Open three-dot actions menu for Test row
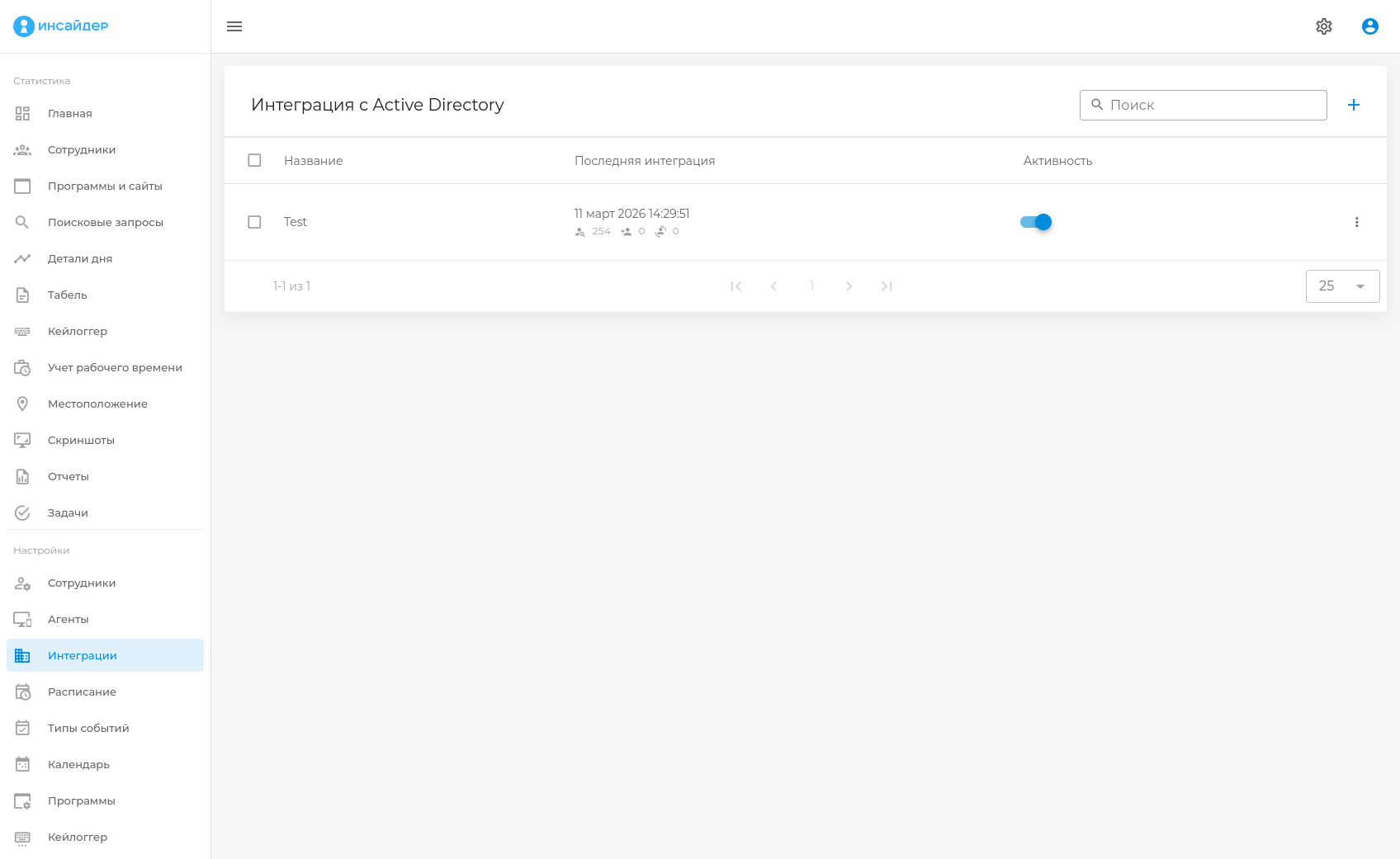The image size is (1400, 859). [x=1356, y=222]
